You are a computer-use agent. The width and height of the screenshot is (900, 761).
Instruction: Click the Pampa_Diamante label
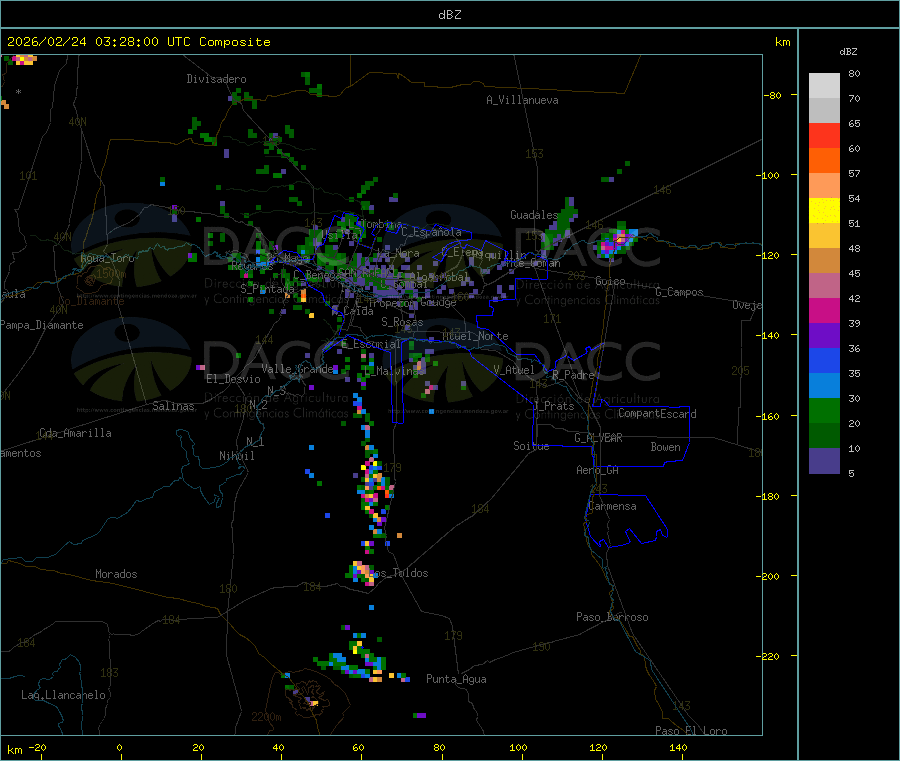[42, 325]
